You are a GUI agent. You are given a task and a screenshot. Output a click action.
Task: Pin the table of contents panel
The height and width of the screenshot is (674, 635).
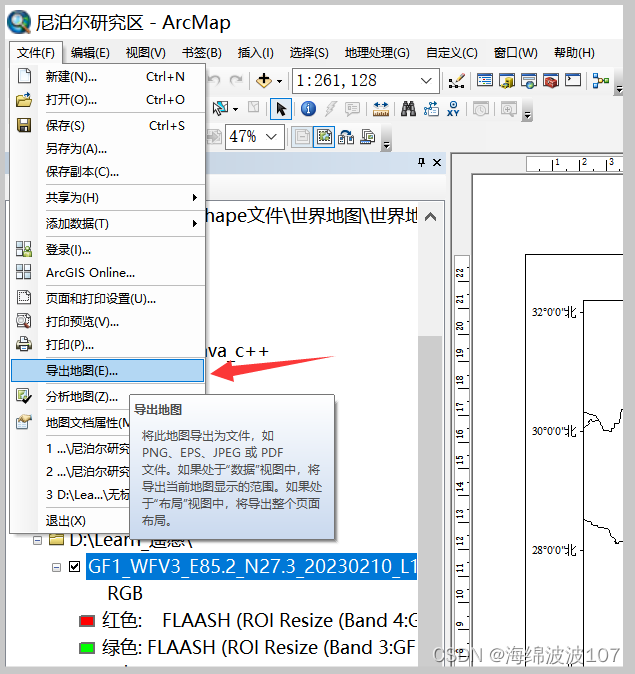click(x=421, y=162)
